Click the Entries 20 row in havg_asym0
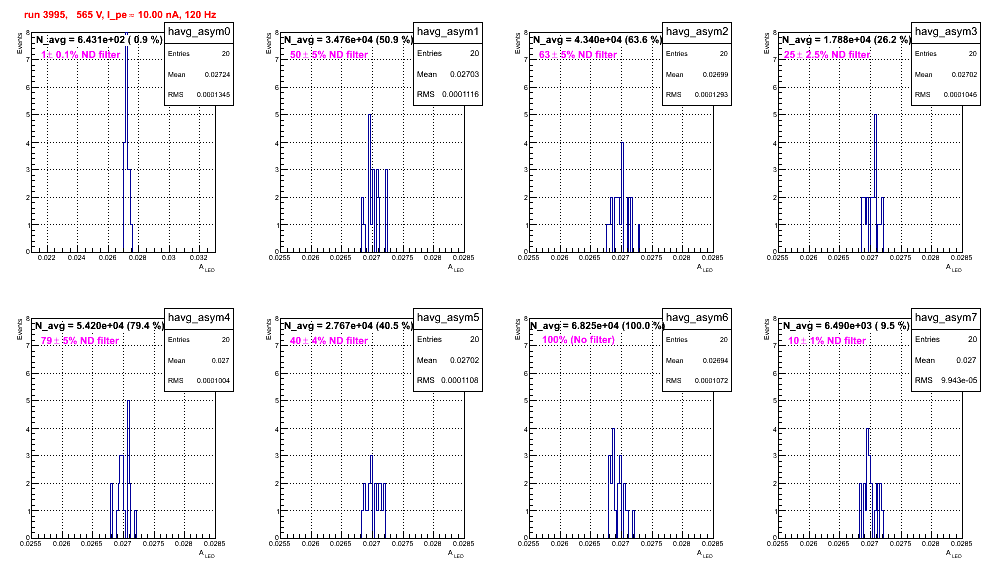 [199, 54]
